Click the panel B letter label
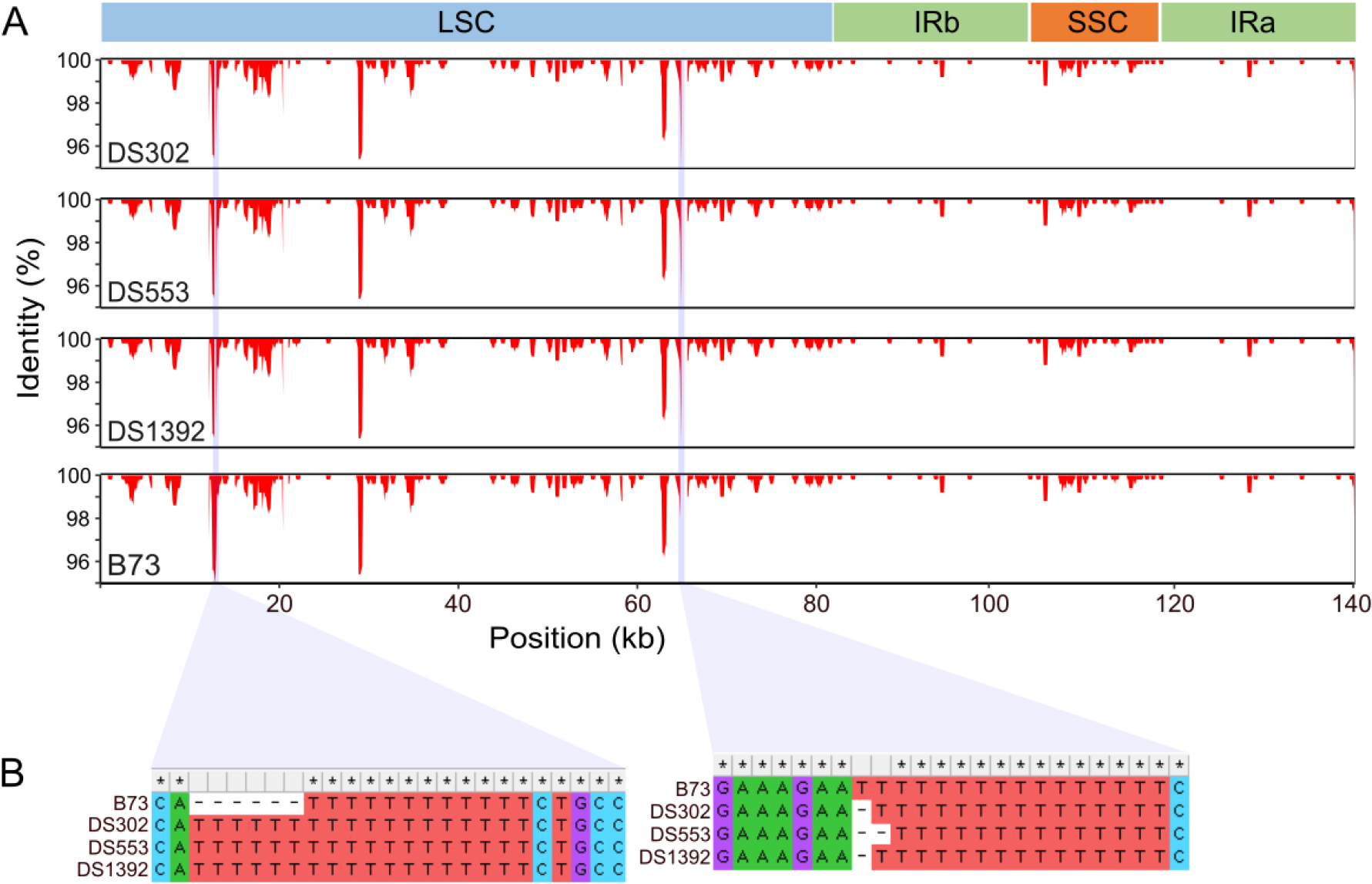Viewport: 1372px width, 884px height. (x=12, y=773)
